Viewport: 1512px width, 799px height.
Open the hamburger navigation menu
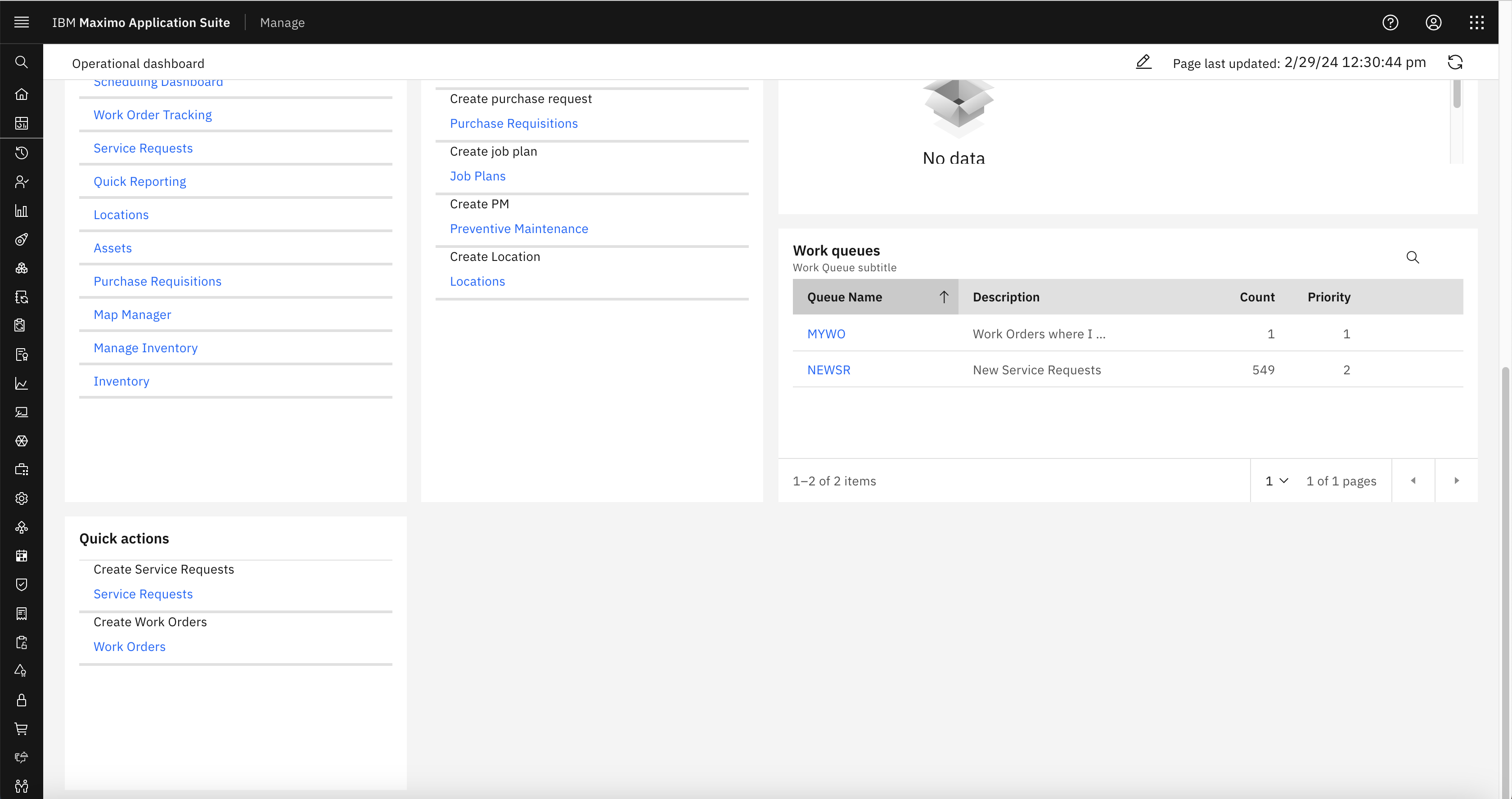pos(22,22)
